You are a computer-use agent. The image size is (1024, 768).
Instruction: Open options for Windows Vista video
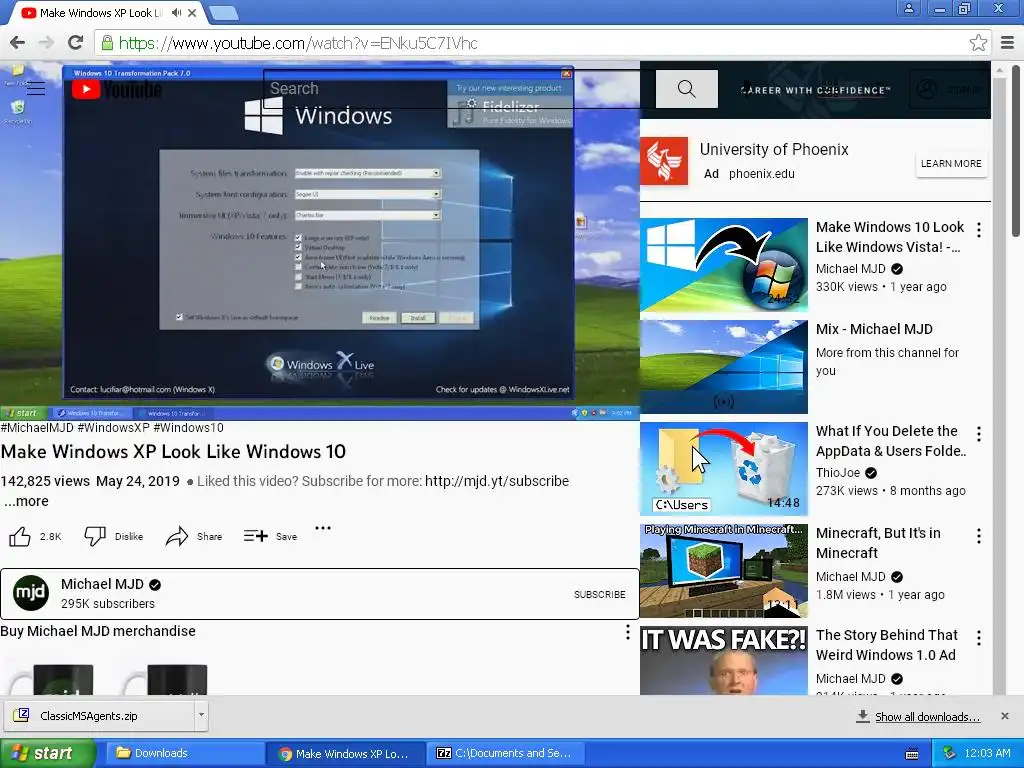978,229
